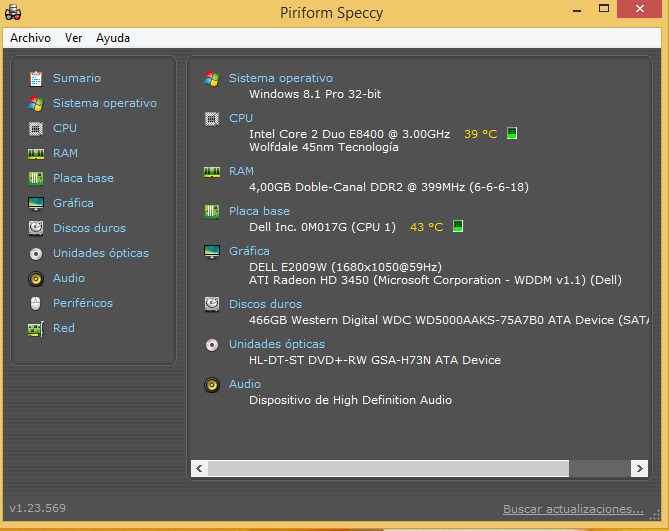Click the Gráfica monitor icon in sidebar
This screenshot has height=531, width=669.
coord(36,203)
